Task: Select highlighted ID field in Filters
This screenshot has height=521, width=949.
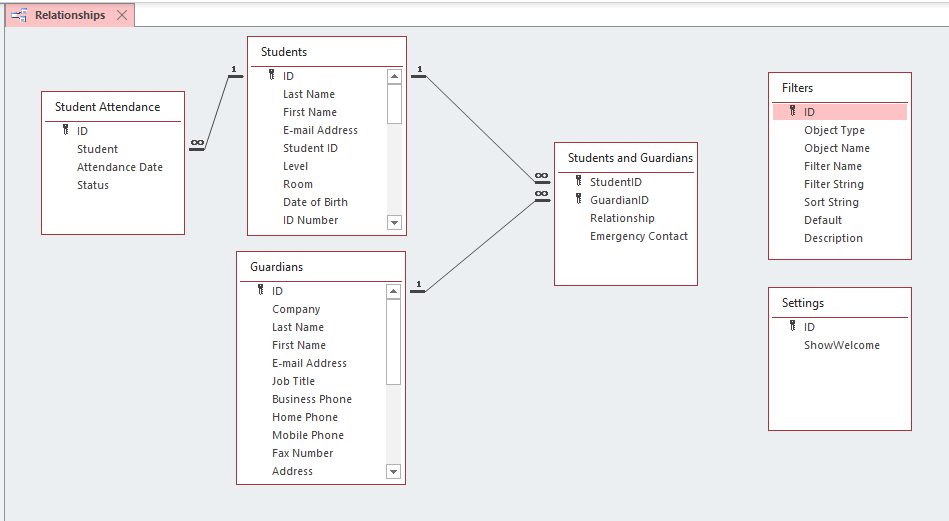Action: (x=840, y=112)
